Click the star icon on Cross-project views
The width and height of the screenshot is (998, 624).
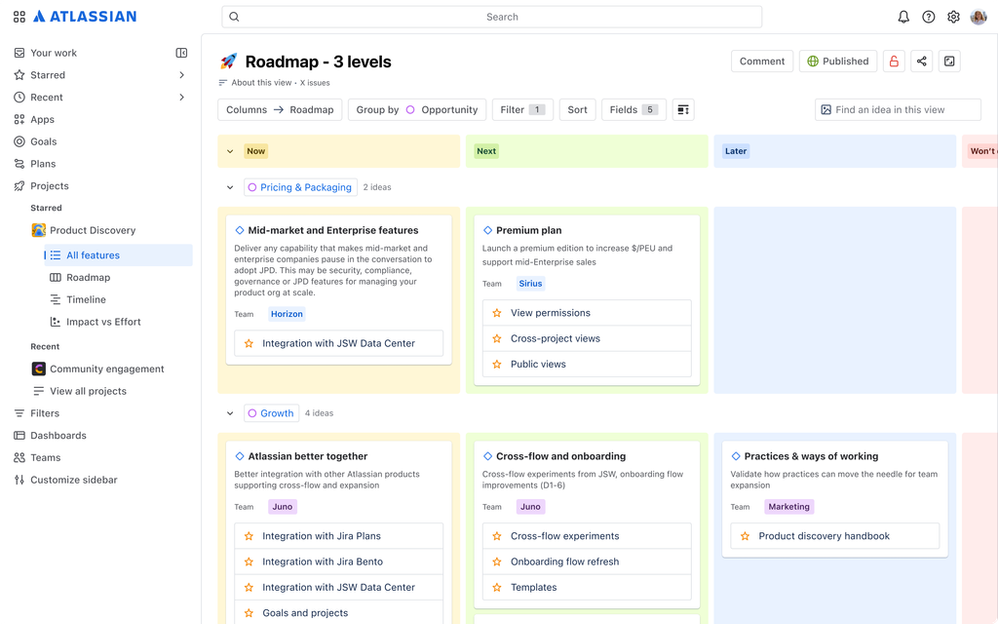coord(496,339)
